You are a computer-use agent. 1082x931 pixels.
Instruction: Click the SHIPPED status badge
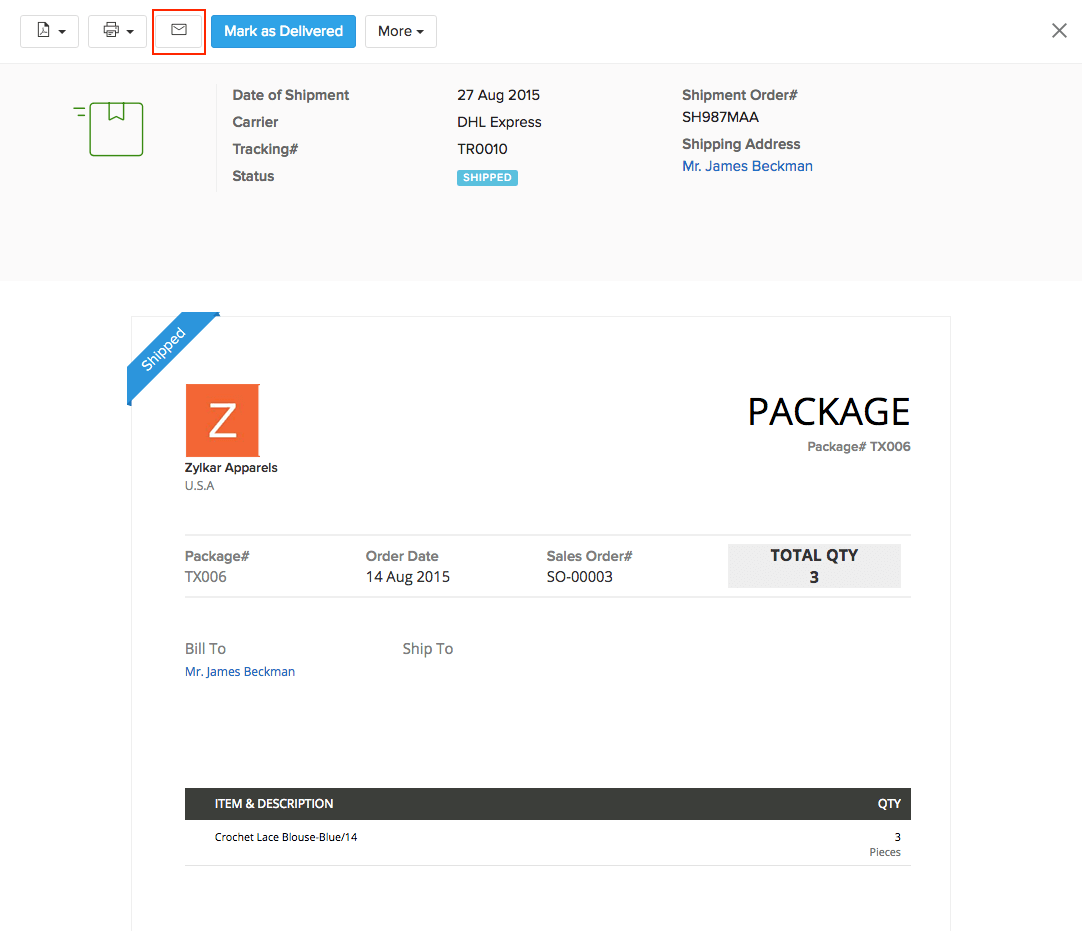click(487, 177)
